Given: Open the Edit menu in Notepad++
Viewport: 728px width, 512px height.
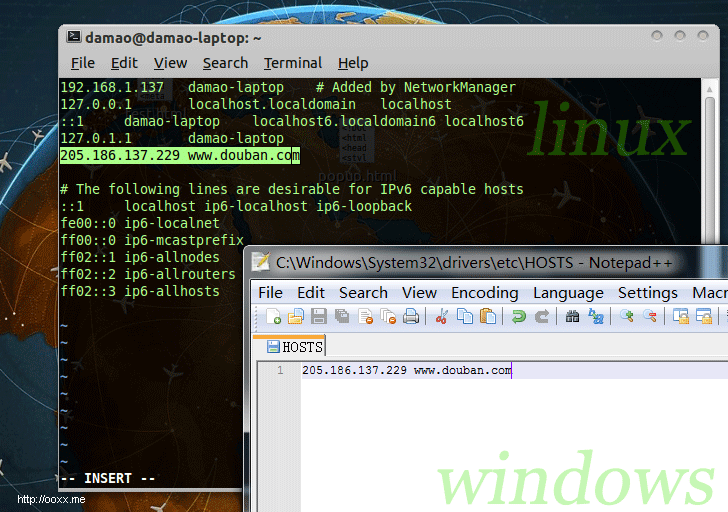Looking at the screenshot, I should 311,292.
